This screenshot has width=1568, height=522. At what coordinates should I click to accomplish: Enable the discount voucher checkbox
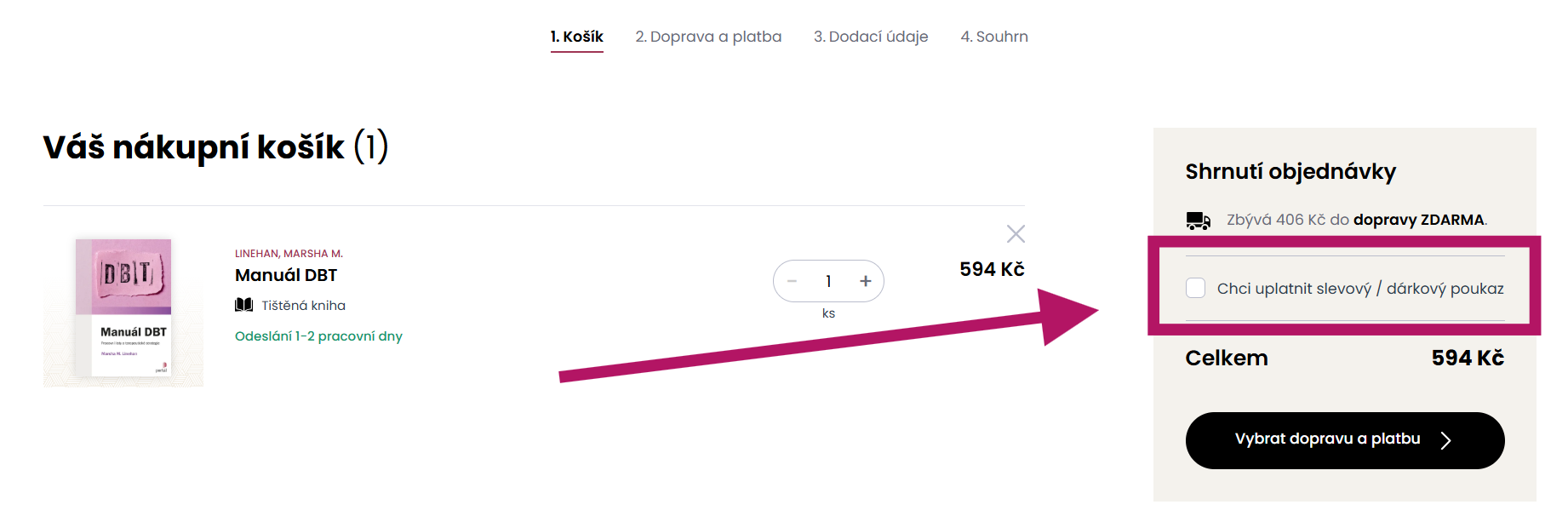1195,288
